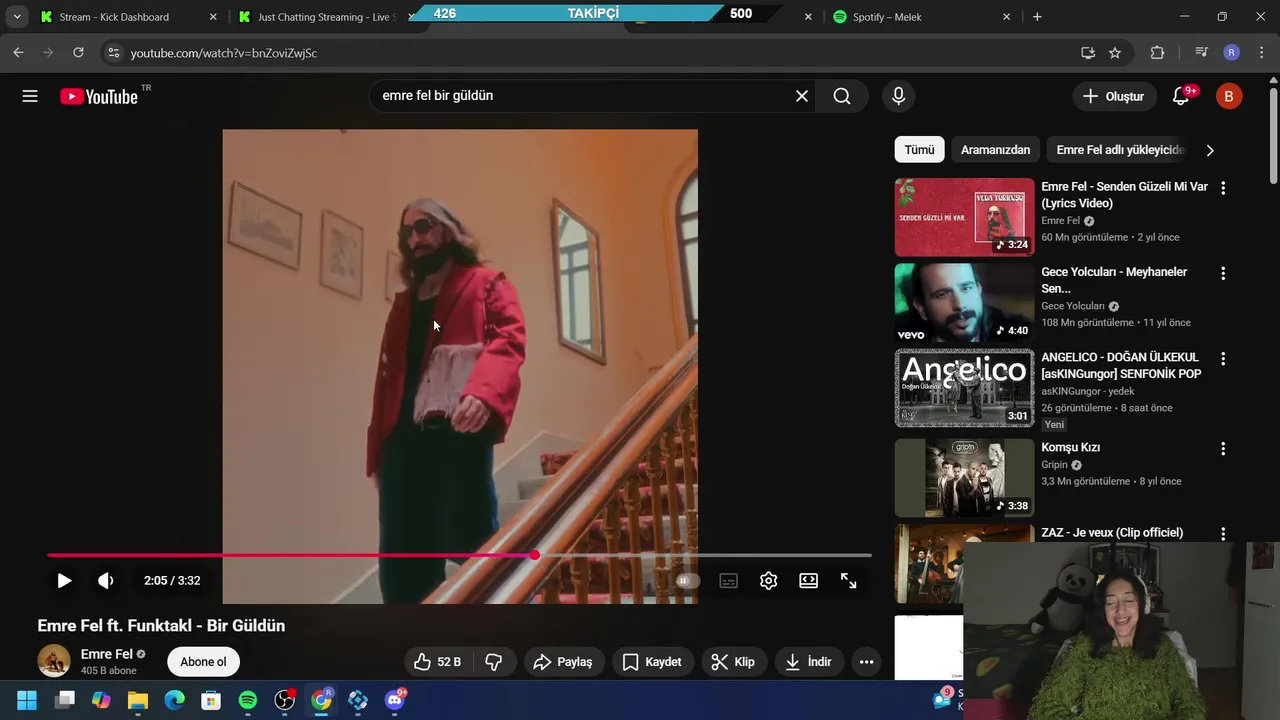This screenshot has width=1280, height=720.
Task: Toggle the autoplay switch in player
Action: pos(686,581)
